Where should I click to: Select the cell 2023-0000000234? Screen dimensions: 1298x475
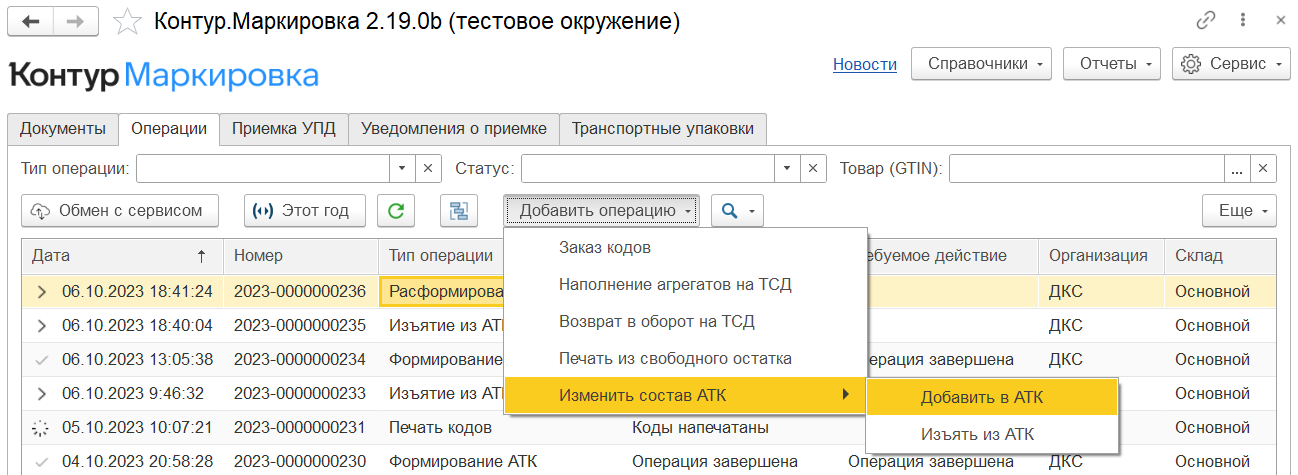300,360
